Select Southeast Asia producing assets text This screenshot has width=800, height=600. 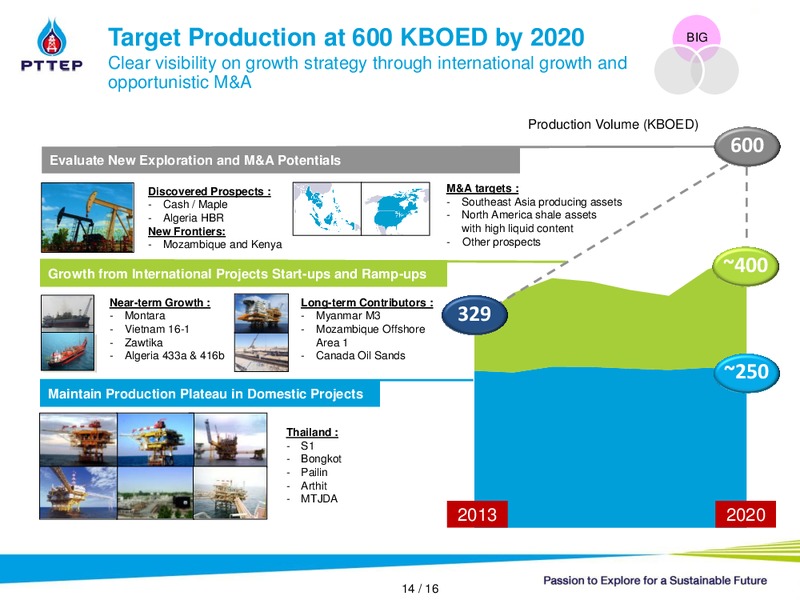(x=541, y=202)
